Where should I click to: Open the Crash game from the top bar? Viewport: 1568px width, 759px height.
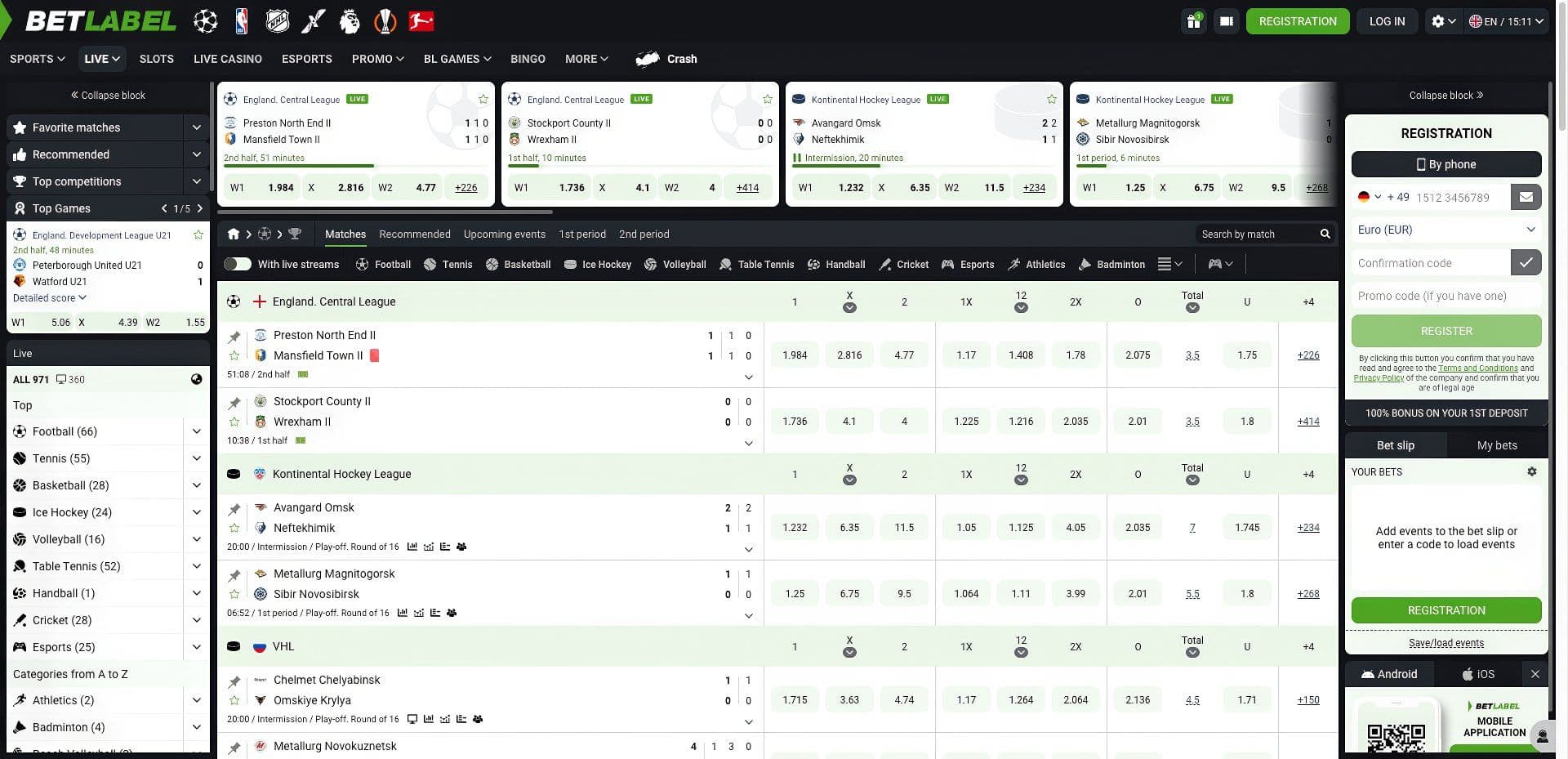pos(681,59)
